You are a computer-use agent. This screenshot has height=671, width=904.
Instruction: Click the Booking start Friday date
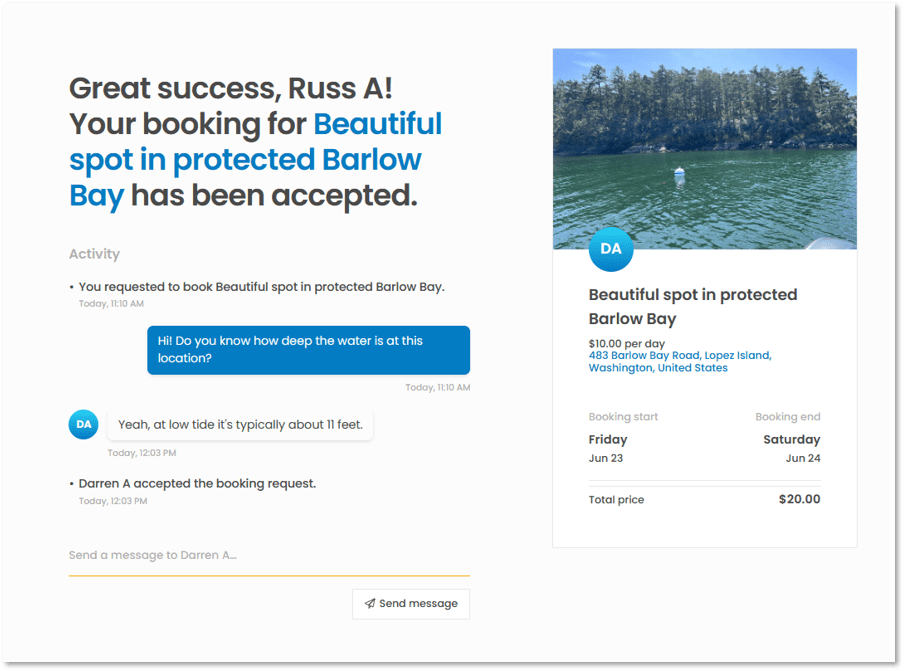[607, 439]
